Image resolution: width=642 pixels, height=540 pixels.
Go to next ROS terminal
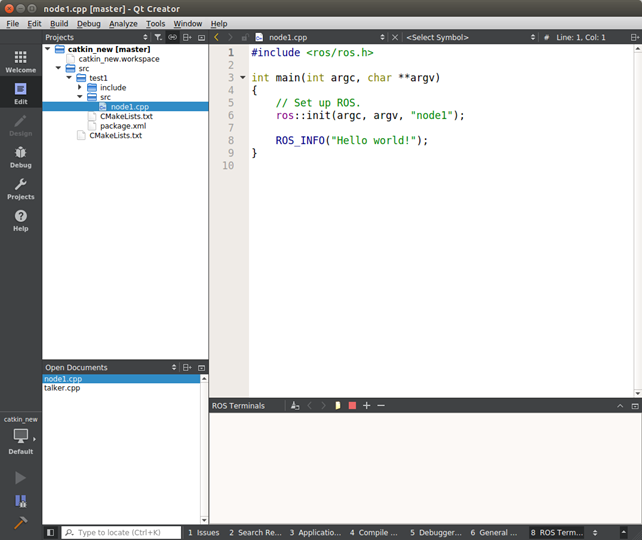coord(323,405)
